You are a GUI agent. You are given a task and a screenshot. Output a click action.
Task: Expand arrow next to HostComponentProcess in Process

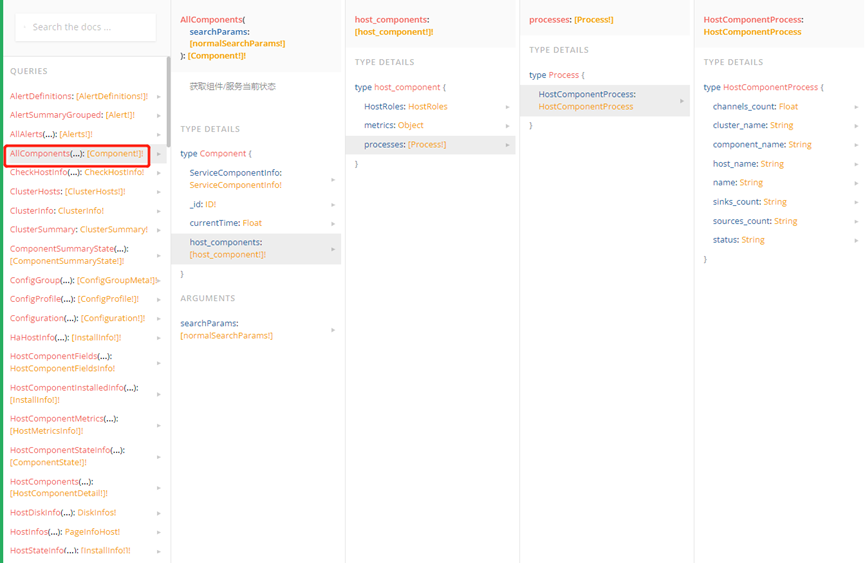click(682, 101)
